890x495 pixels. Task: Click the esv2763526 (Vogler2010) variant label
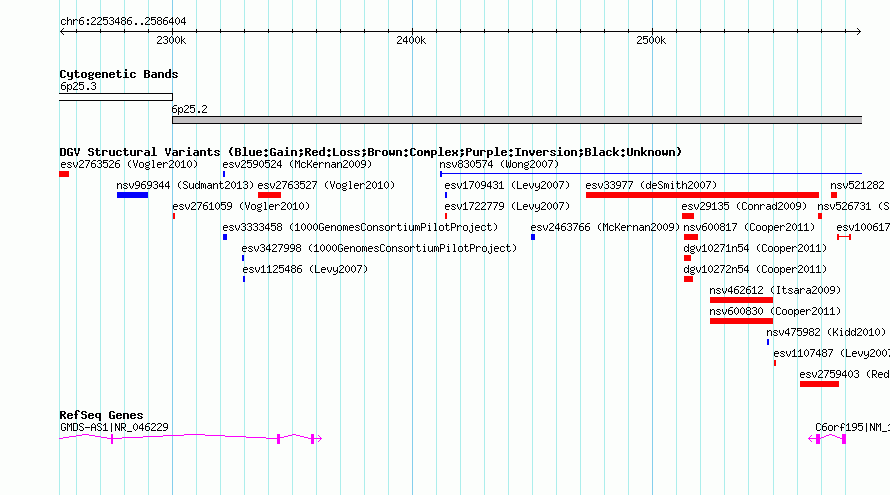click(x=129, y=165)
